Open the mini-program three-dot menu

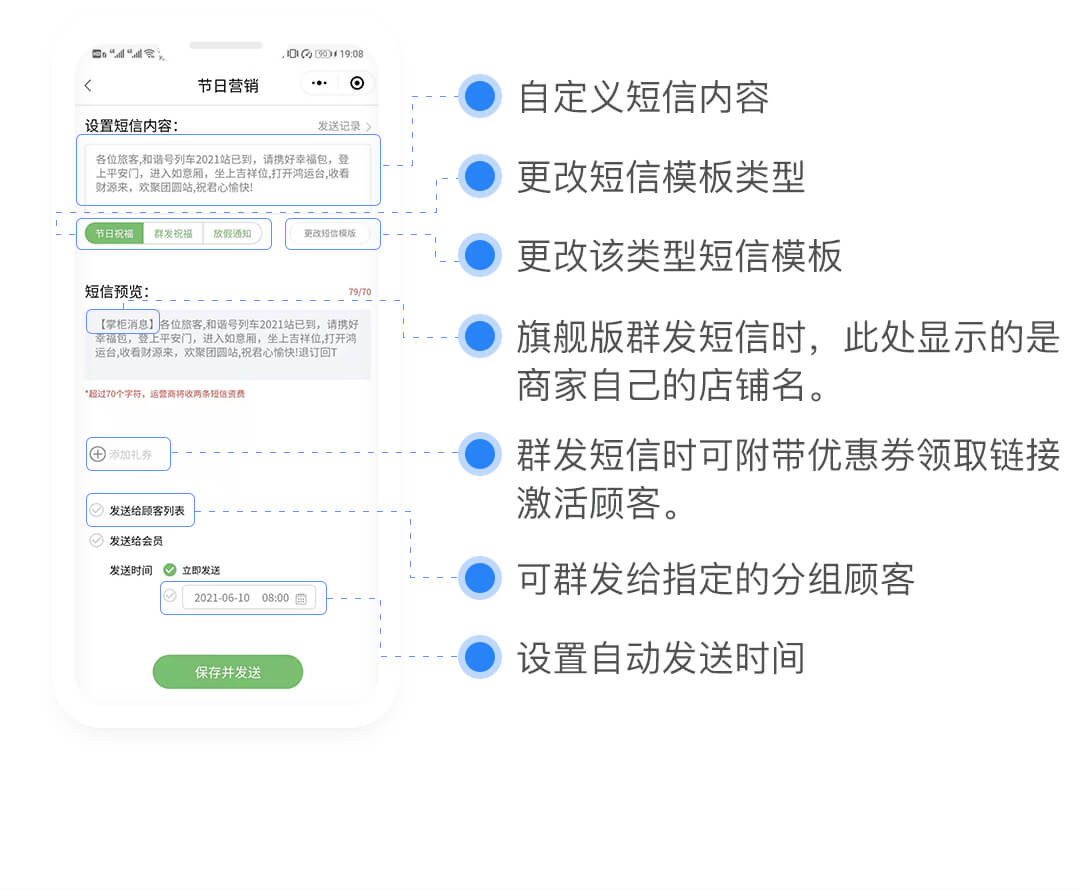[x=319, y=84]
